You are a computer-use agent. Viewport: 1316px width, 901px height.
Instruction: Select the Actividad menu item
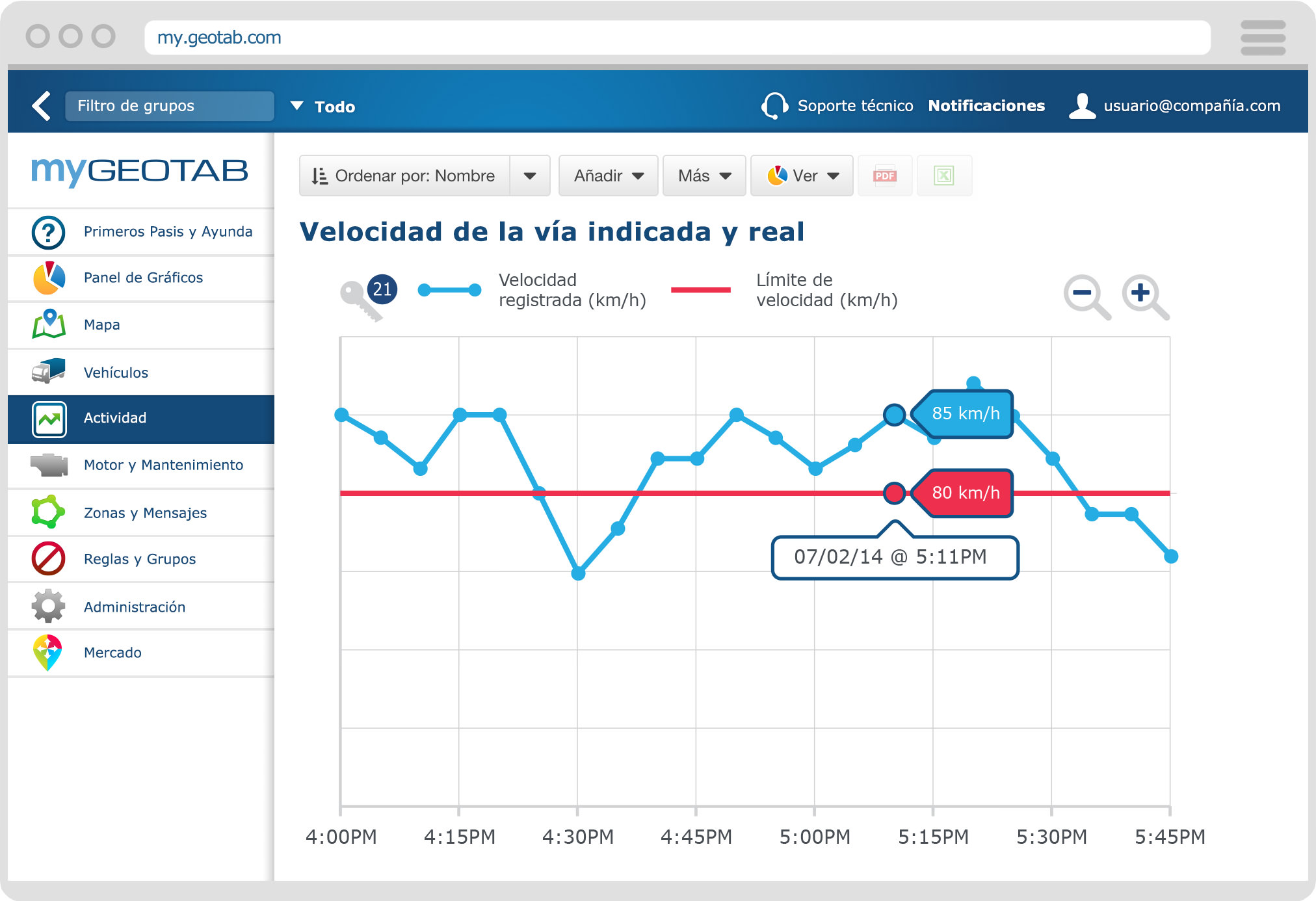(x=141, y=419)
